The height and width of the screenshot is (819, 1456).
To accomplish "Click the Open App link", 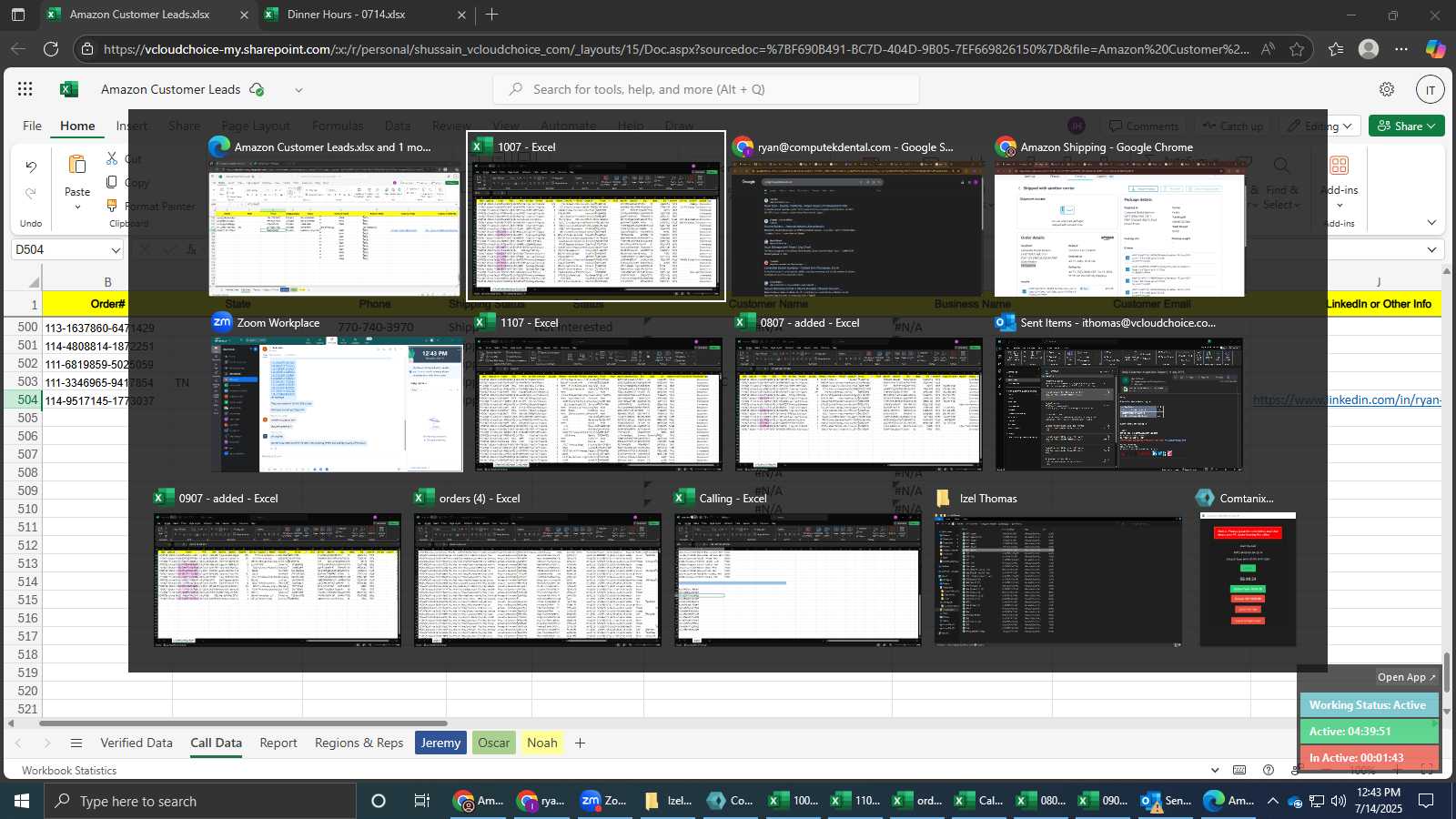I will pyautogui.click(x=1406, y=677).
